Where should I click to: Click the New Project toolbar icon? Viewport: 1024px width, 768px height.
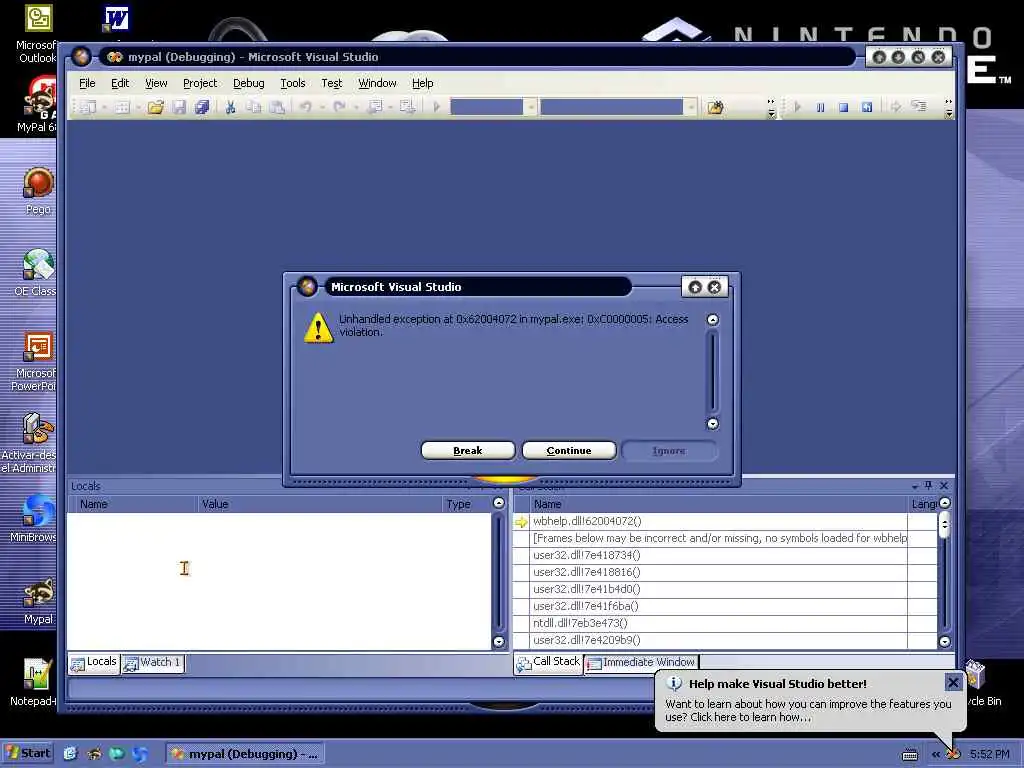[89, 107]
